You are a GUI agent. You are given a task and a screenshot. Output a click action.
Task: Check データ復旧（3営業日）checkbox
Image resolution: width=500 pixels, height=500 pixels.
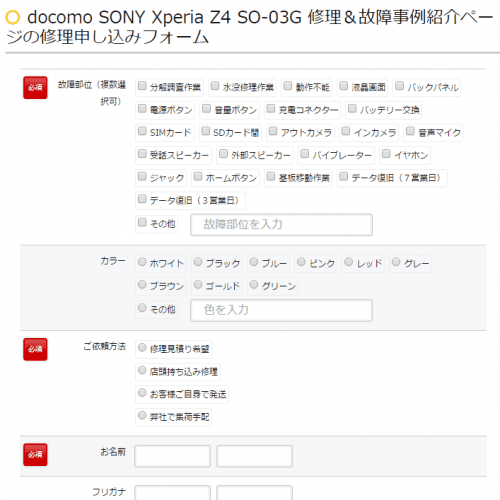142,199
